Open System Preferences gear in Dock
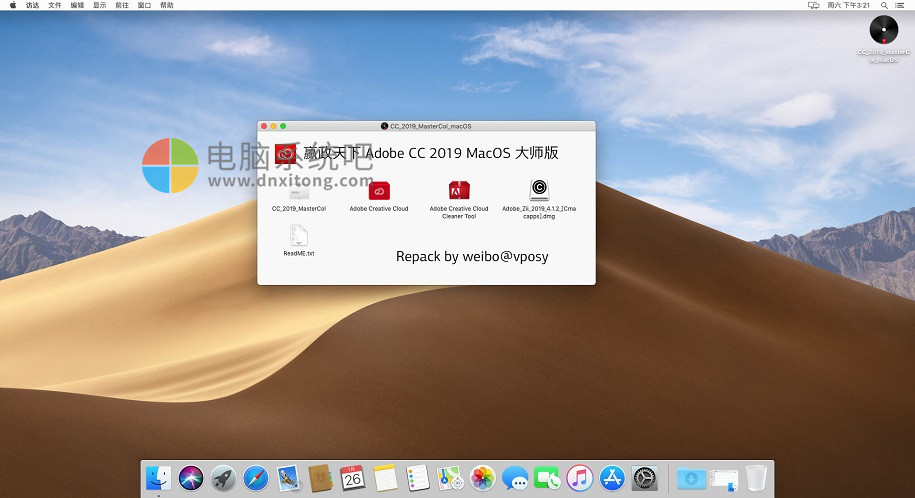The width and height of the screenshot is (915, 498). point(644,478)
